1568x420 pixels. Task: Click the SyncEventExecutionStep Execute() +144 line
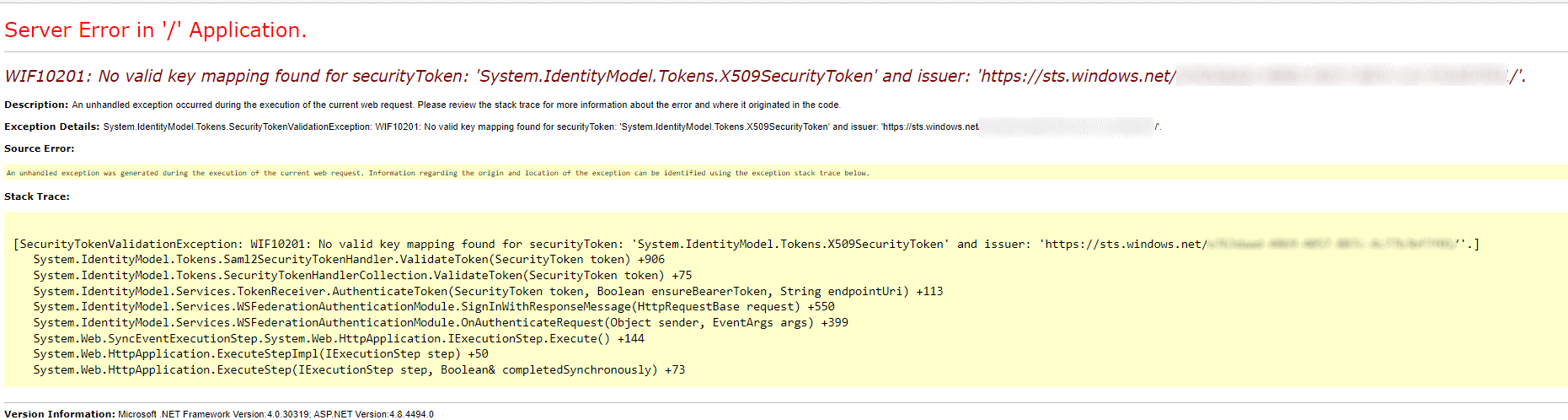[339, 338]
